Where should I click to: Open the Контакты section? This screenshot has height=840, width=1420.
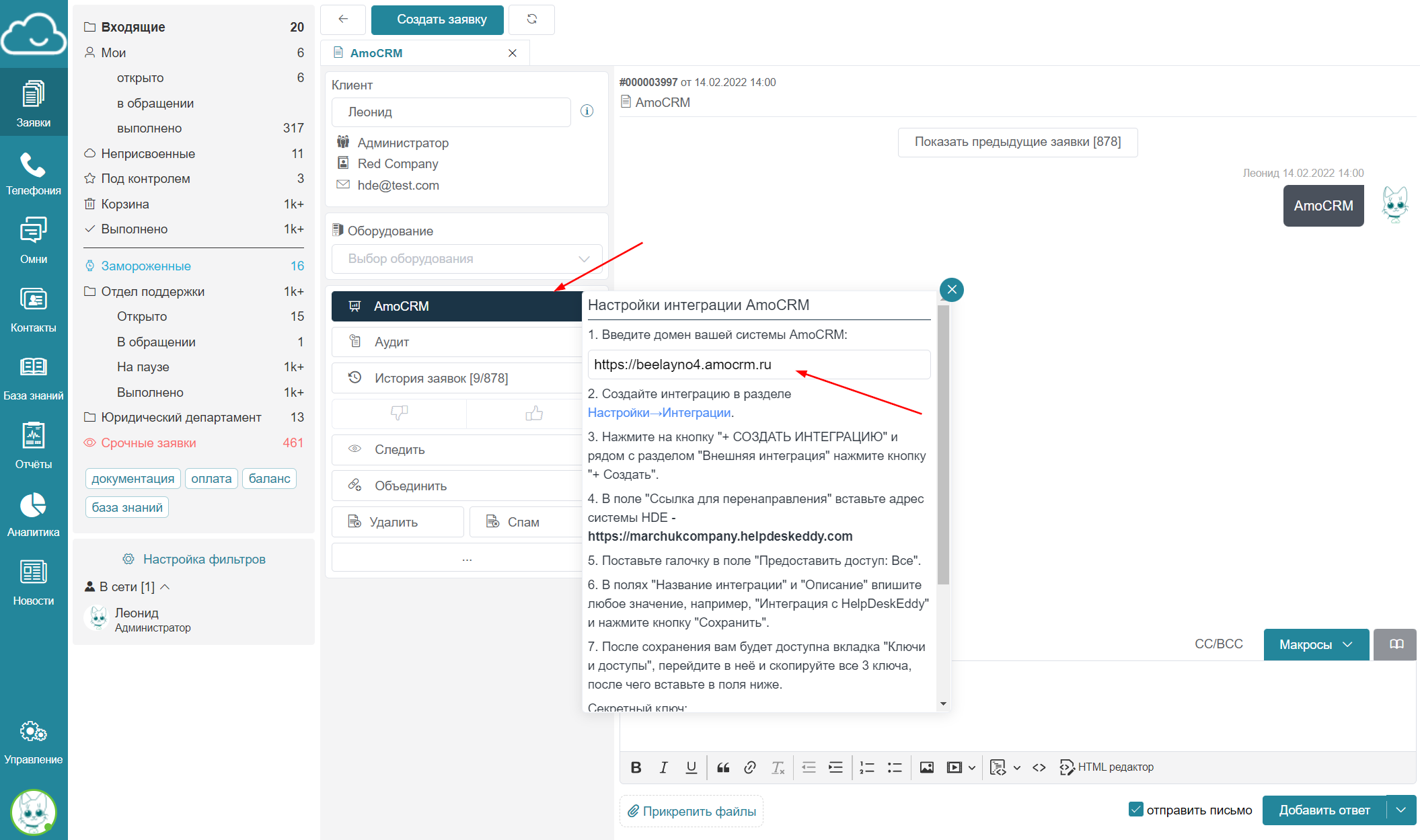34,309
